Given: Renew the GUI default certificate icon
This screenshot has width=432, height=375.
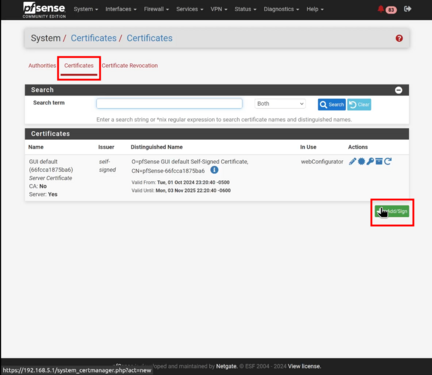Looking at the screenshot, I should pyautogui.click(x=387, y=162).
